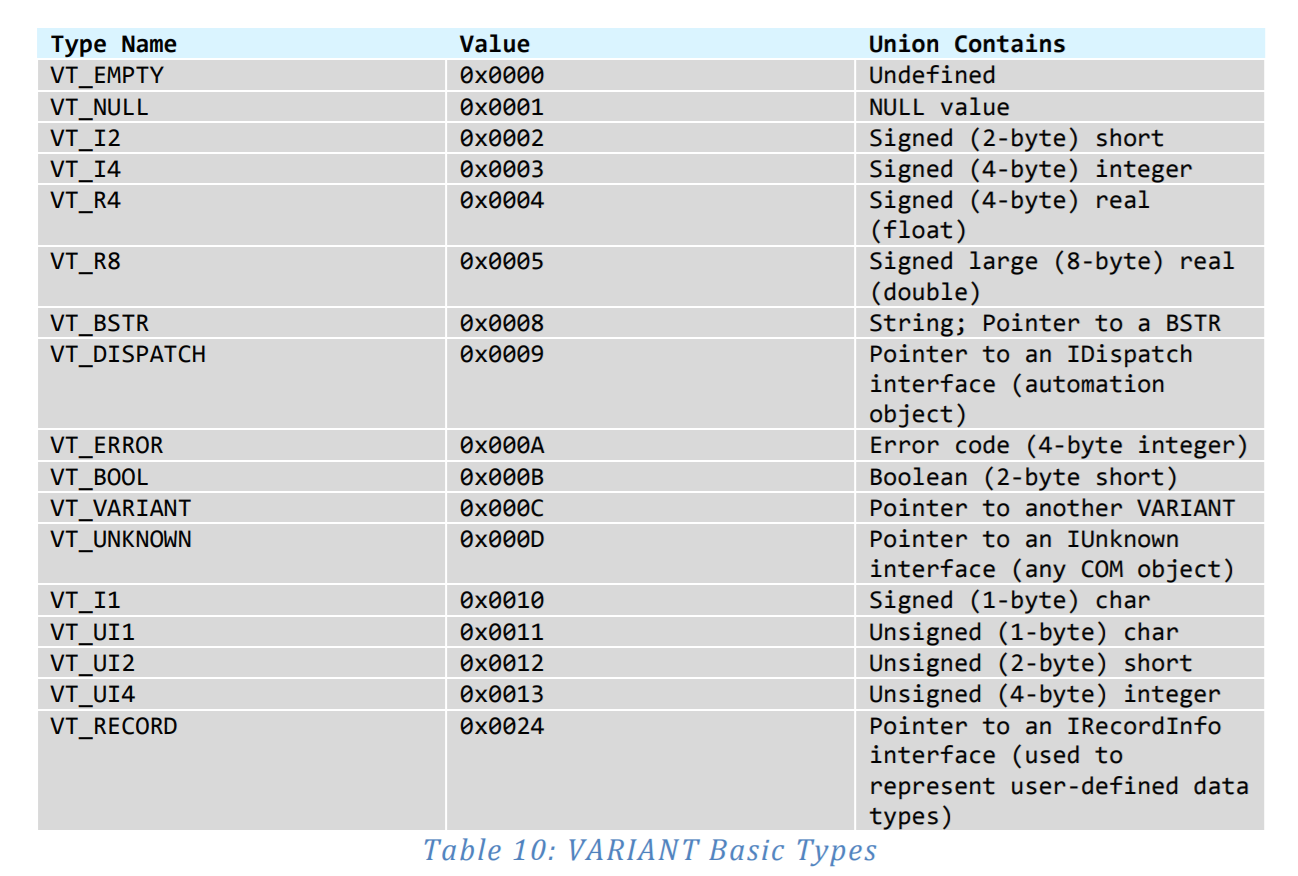The image size is (1298, 876).
Task: Click "Unsigned (2-byte) short" description
Action: pos(1030,663)
